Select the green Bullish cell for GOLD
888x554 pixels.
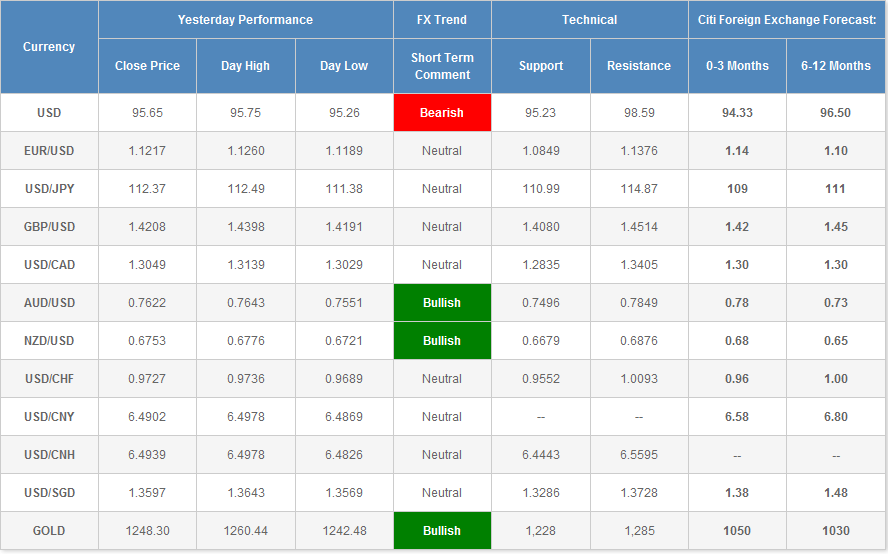point(442,531)
